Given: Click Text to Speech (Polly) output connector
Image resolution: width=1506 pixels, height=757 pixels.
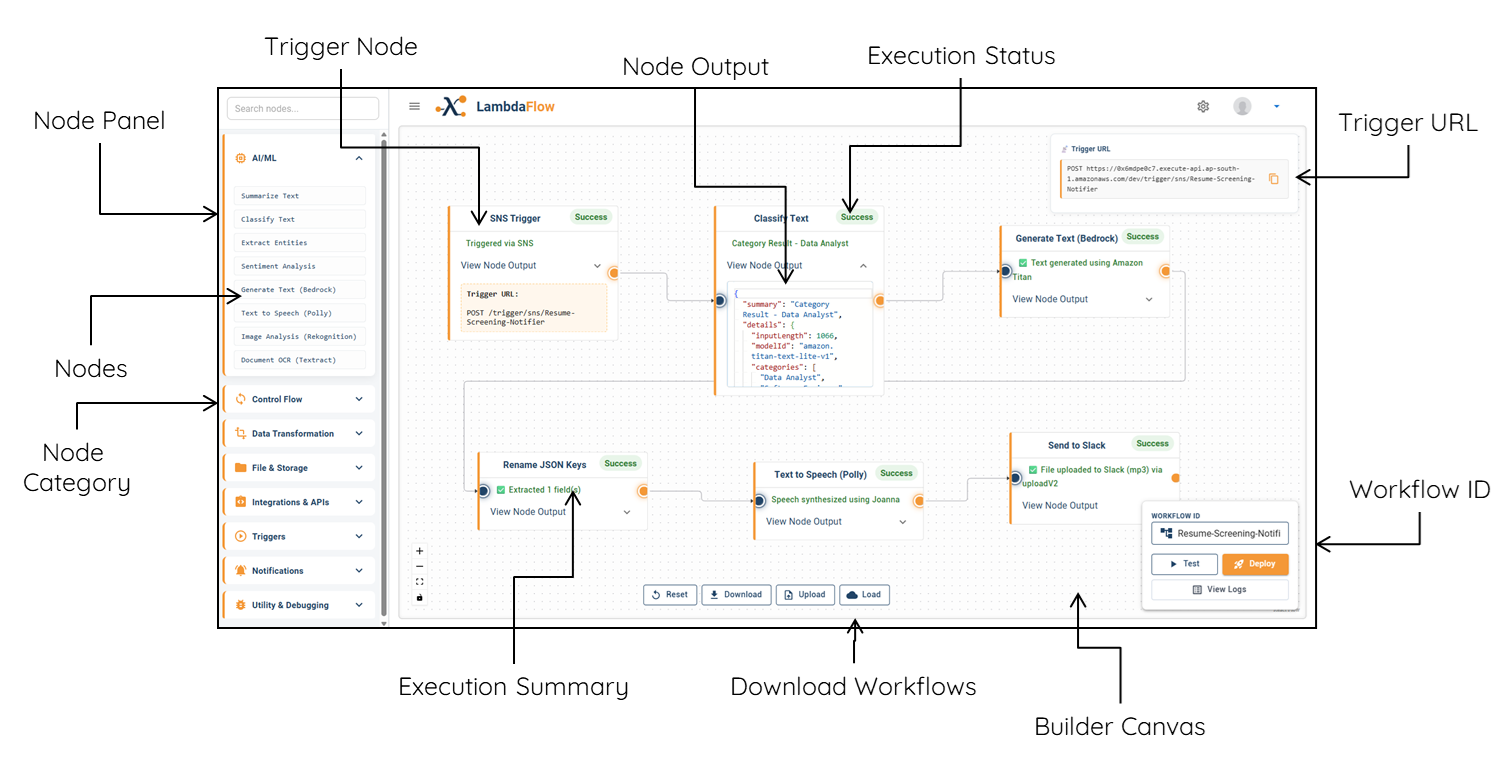Looking at the screenshot, I should 919,500.
